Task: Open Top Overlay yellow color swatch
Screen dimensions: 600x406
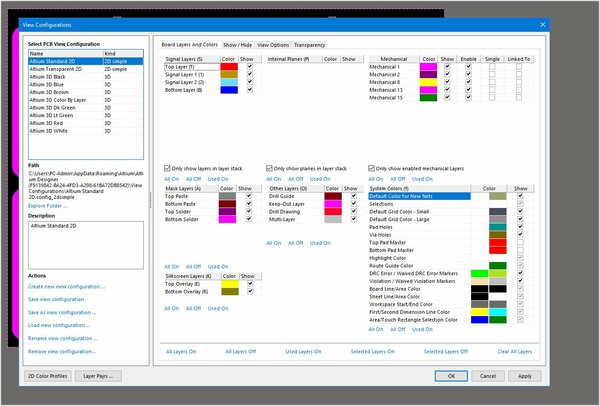Action: point(230,284)
